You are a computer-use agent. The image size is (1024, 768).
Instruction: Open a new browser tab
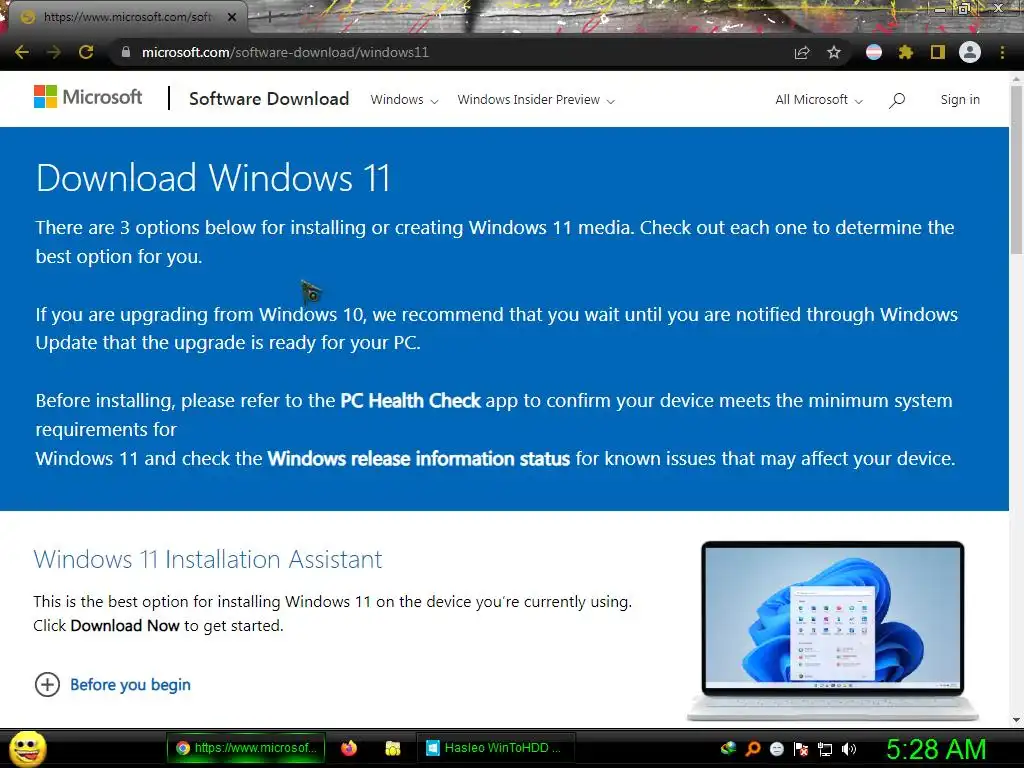(x=269, y=18)
